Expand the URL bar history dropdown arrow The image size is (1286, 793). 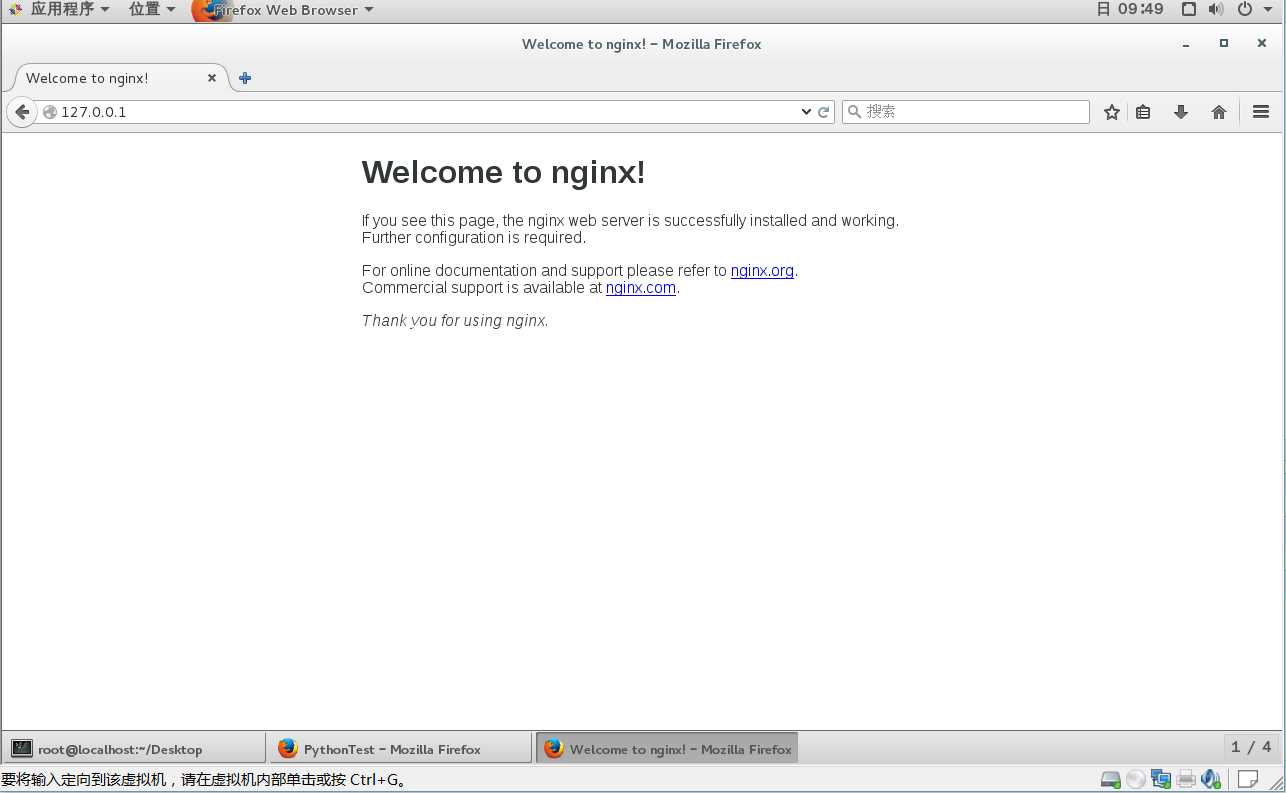coord(806,112)
